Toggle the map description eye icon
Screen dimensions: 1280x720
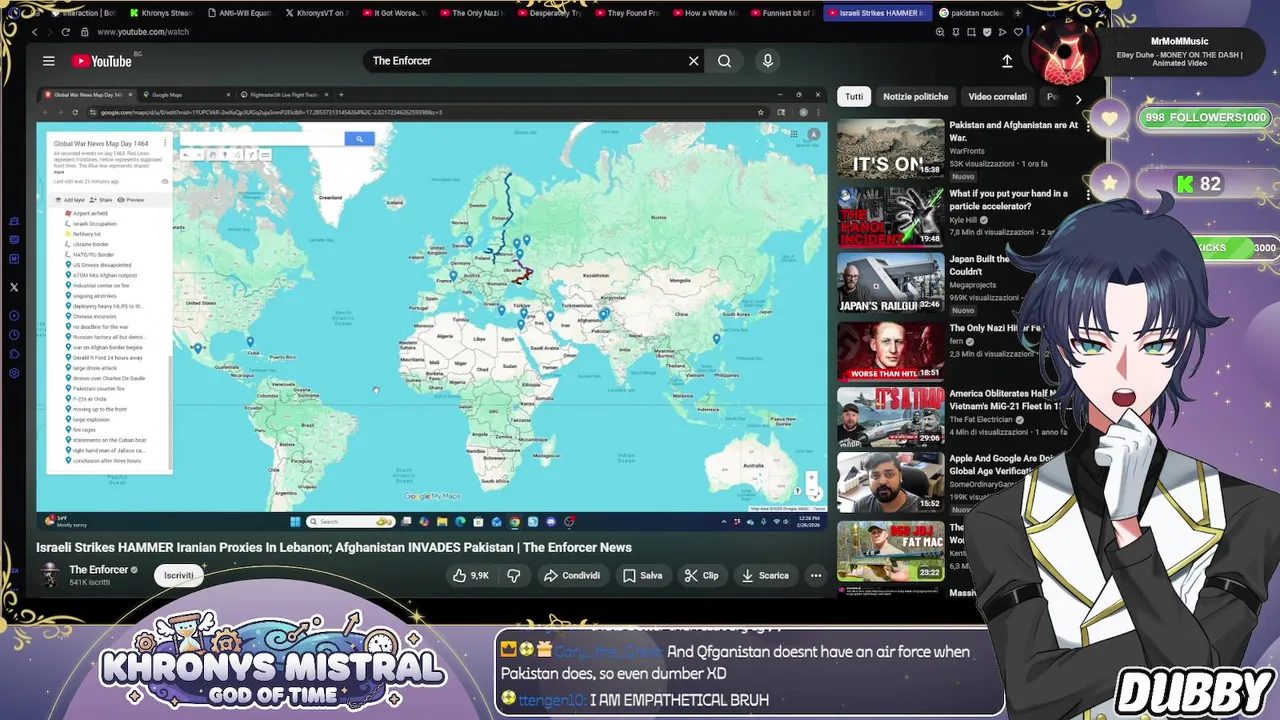(165, 181)
